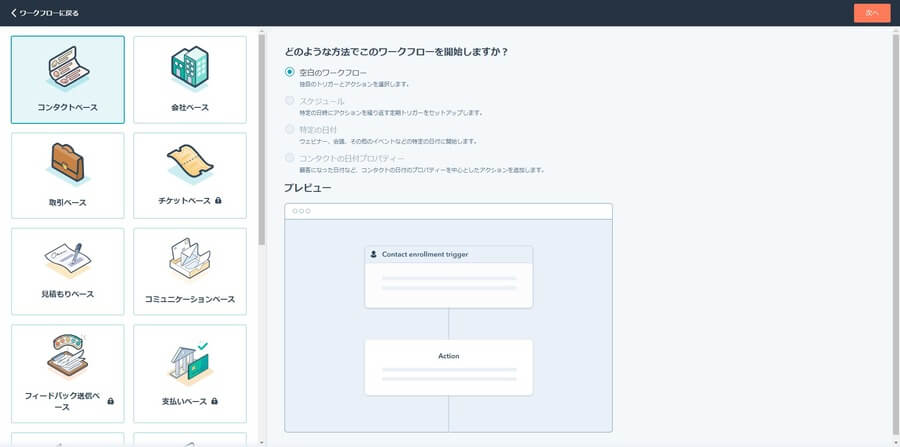Select the コンタクトベース card
Image resolution: width=900 pixels, height=447 pixels.
[x=68, y=80]
